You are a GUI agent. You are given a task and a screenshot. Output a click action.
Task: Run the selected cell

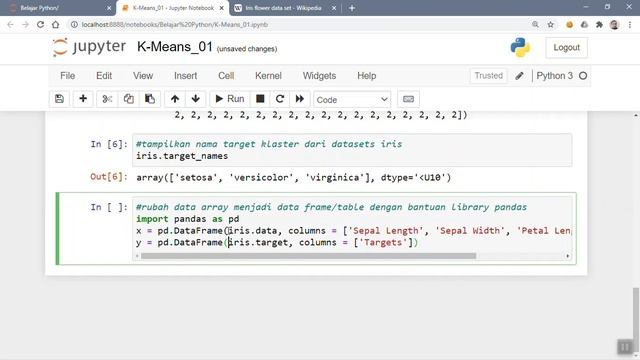point(229,99)
